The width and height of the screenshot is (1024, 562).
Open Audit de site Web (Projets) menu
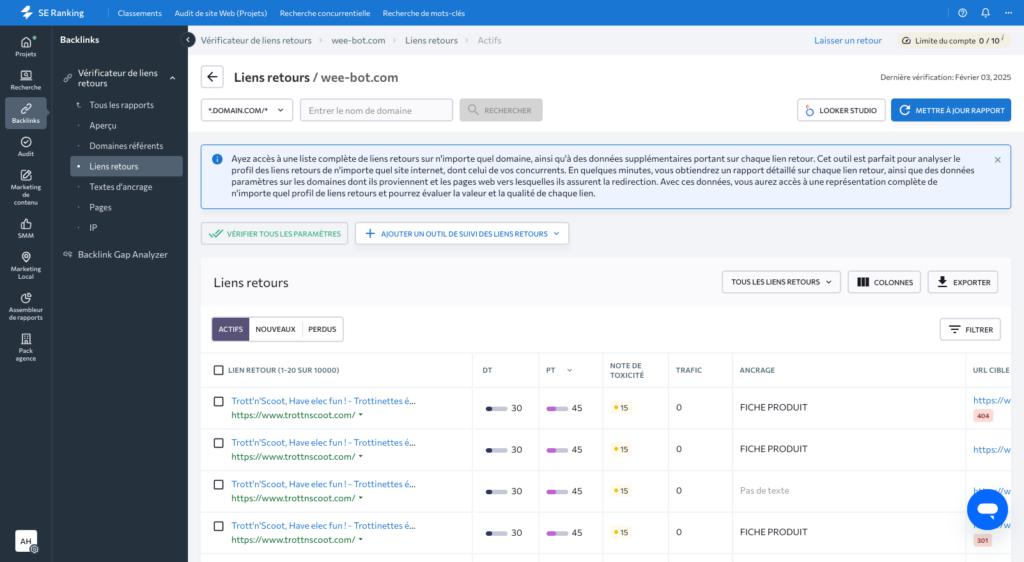pyautogui.click(x=221, y=13)
